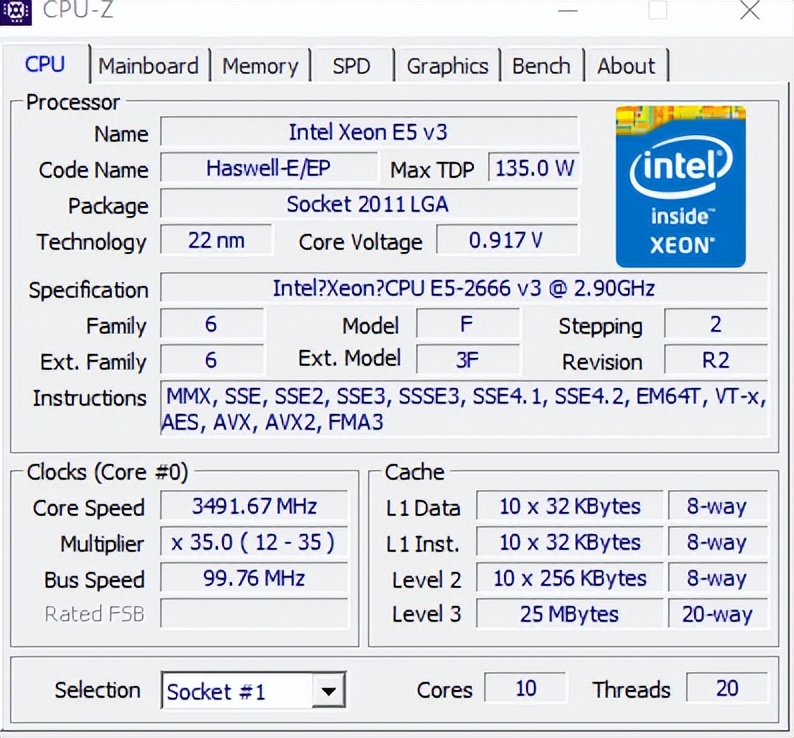
Task: Click the Revision value R2
Action: click(716, 360)
